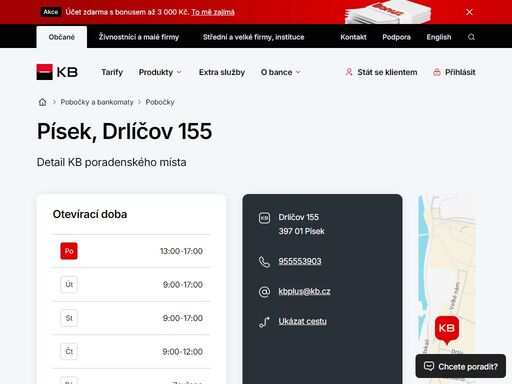Open the Přihlásit login link
The image size is (512, 384).
(454, 72)
